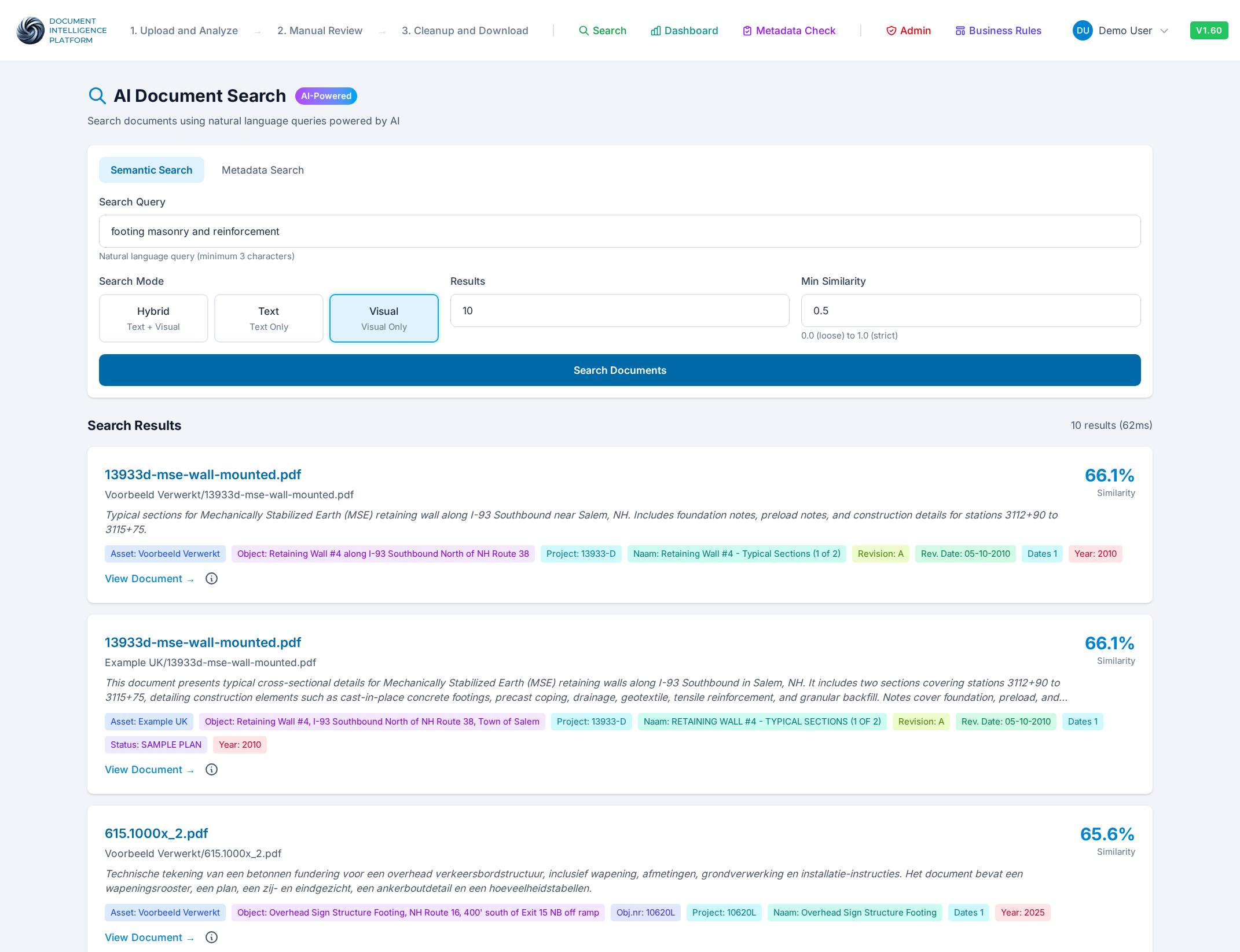Image resolution: width=1240 pixels, height=952 pixels.
Task: Select the Visual Only search mode
Action: point(384,318)
